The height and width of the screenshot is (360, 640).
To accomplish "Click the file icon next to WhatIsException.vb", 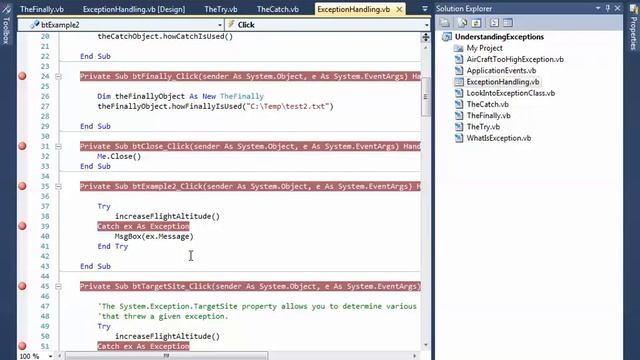I will tap(459, 138).
